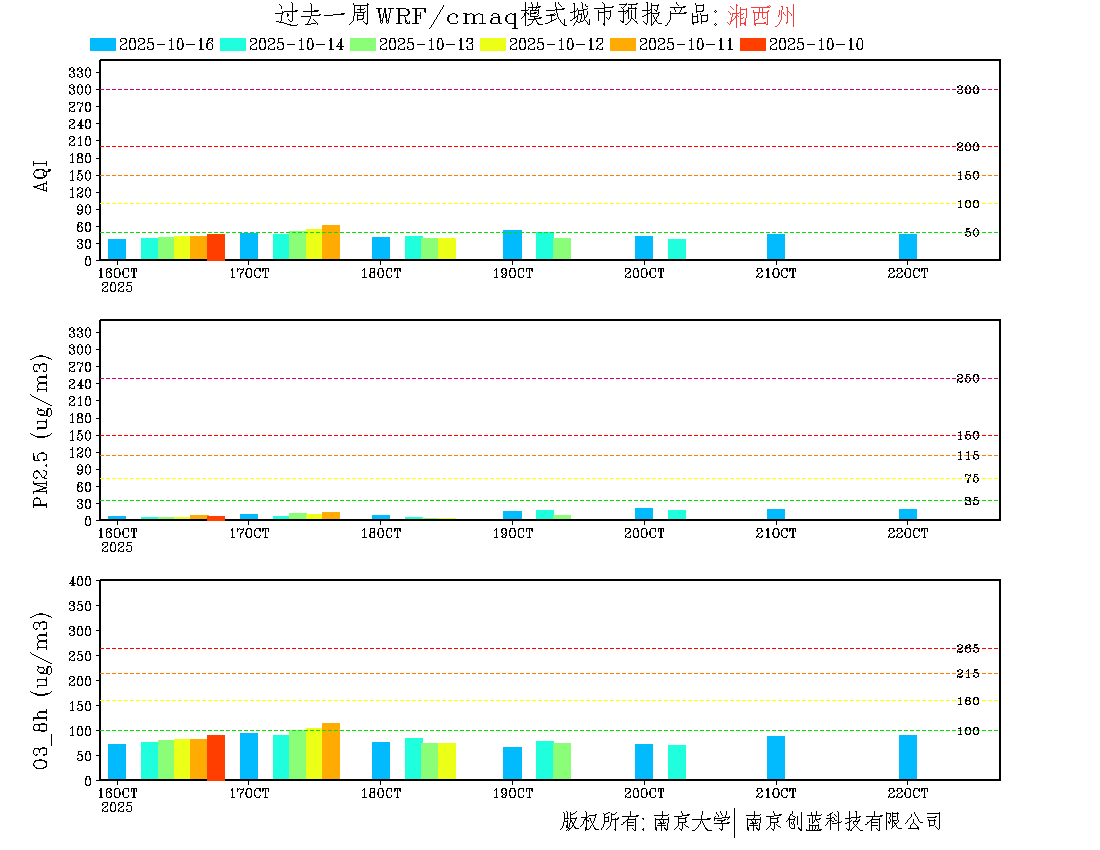This screenshot has width=1100, height=850.
Task: Click the orange AQI bar at 17OCT
Action: click(x=331, y=242)
